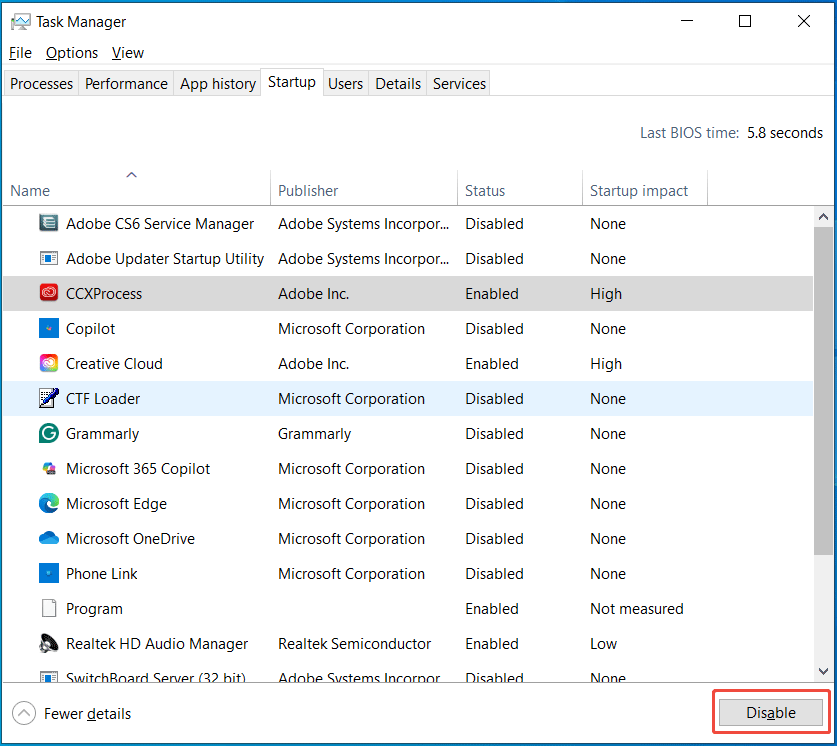The height and width of the screenshot is (746, 837).
Task: Click the scrollbar up arrow
Action: [x=823, y=217]
